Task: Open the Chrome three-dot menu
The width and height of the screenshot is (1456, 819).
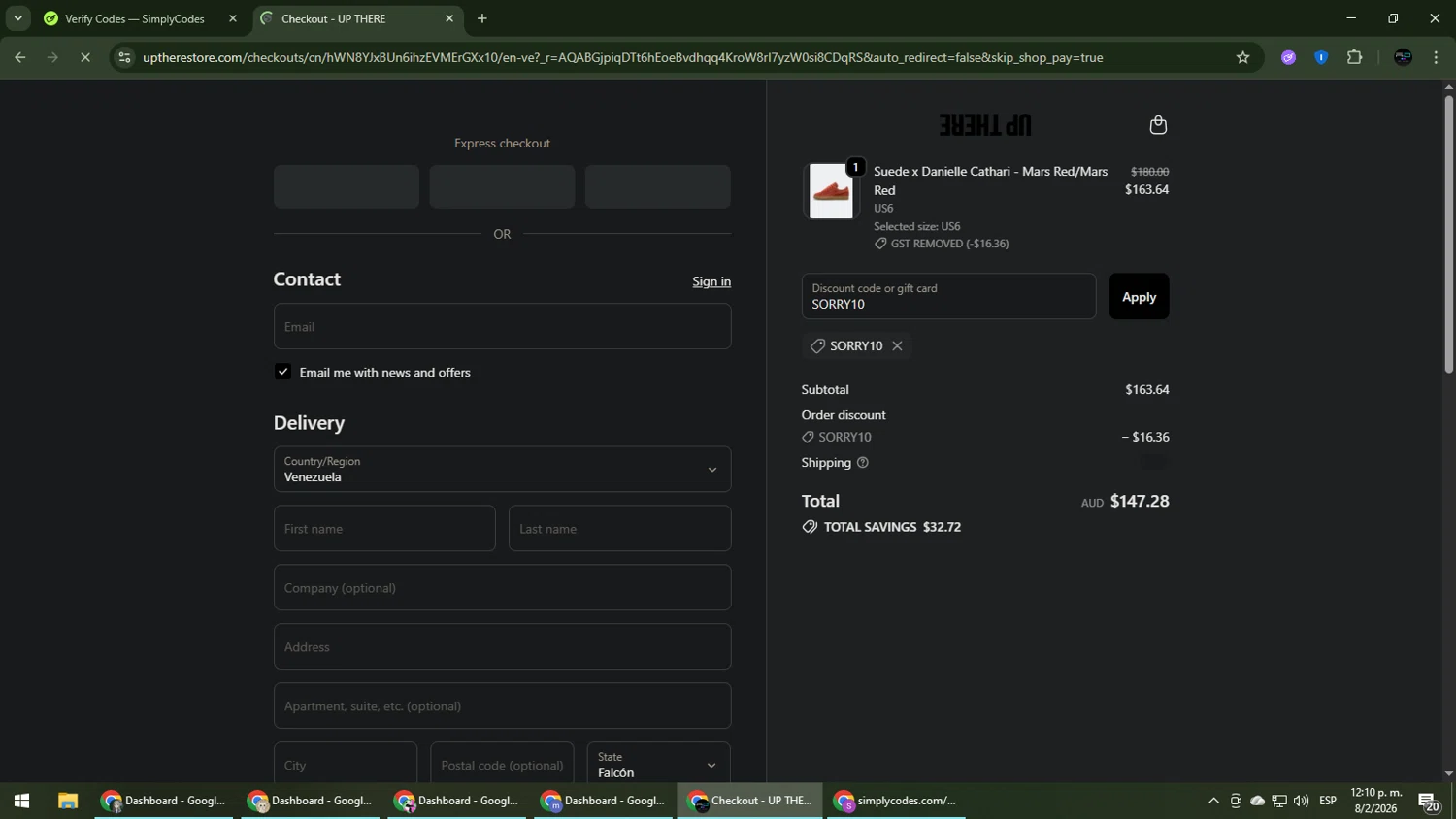Action: click(x=1436, y=57)
